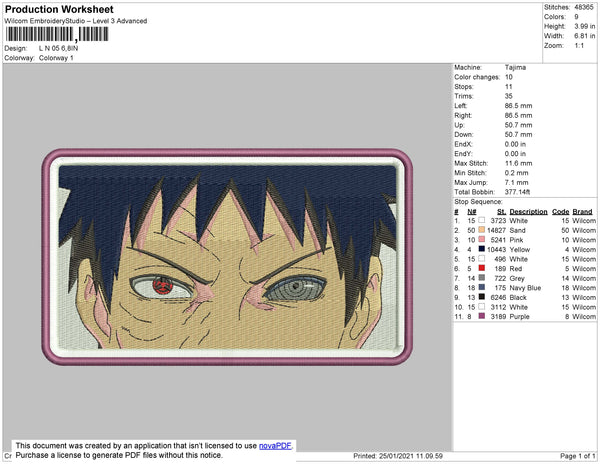Click the Left value 86.5 mm
The image size is (600, 464).
click(x=518, y=106)
